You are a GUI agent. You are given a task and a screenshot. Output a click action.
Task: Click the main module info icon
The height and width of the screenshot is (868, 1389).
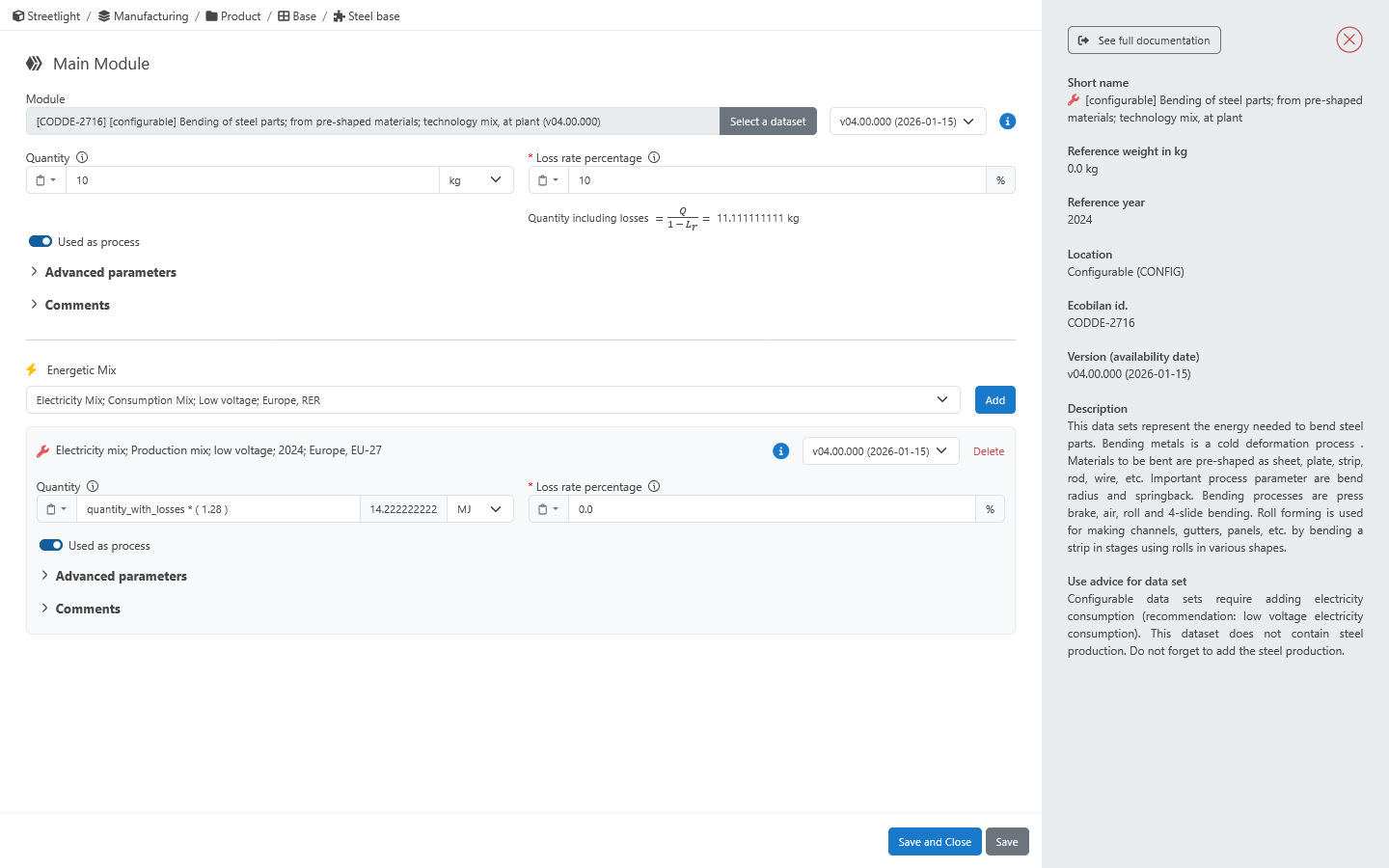click(x=1007, y=122)
